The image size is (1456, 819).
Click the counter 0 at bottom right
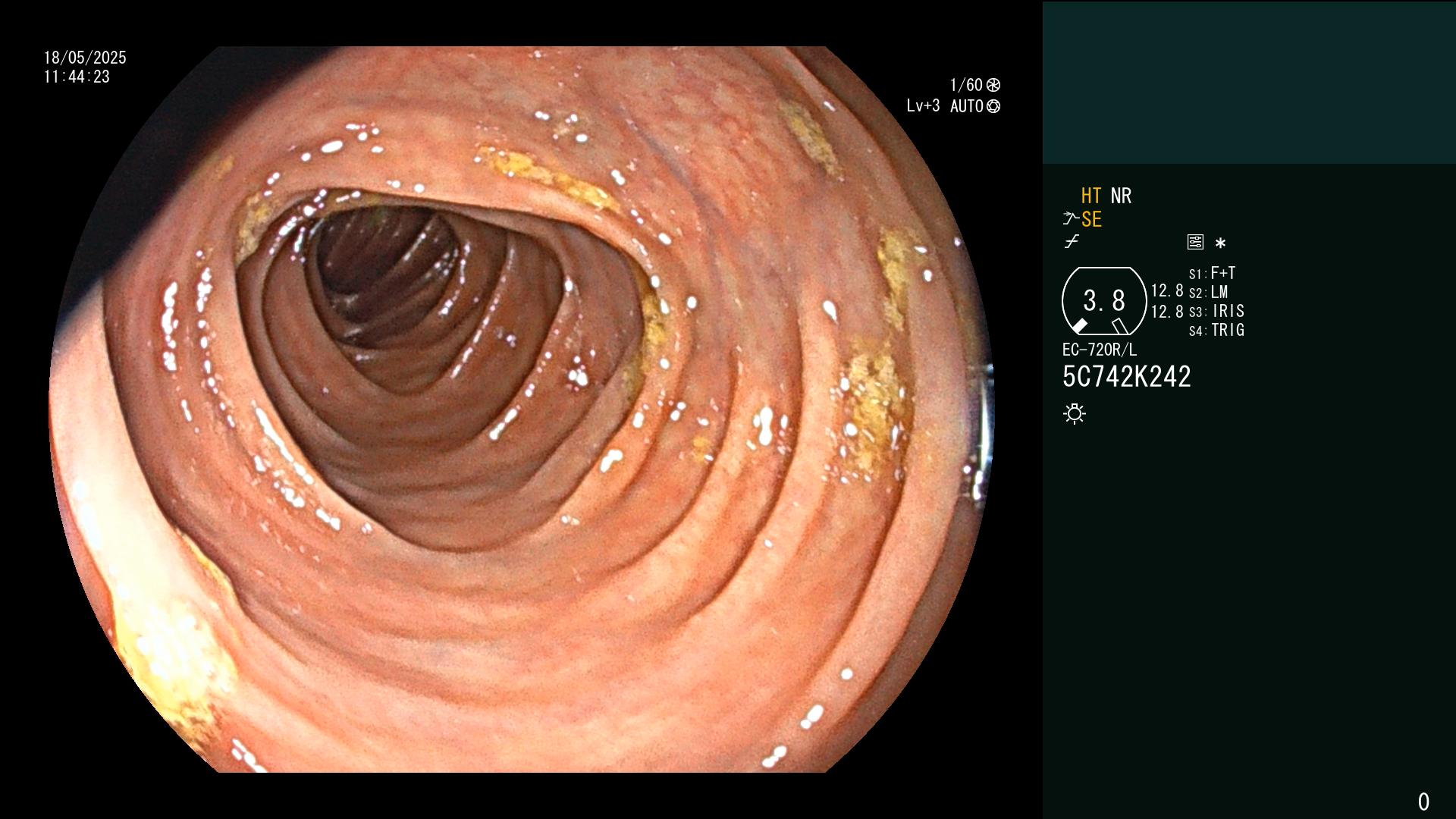1423,802
